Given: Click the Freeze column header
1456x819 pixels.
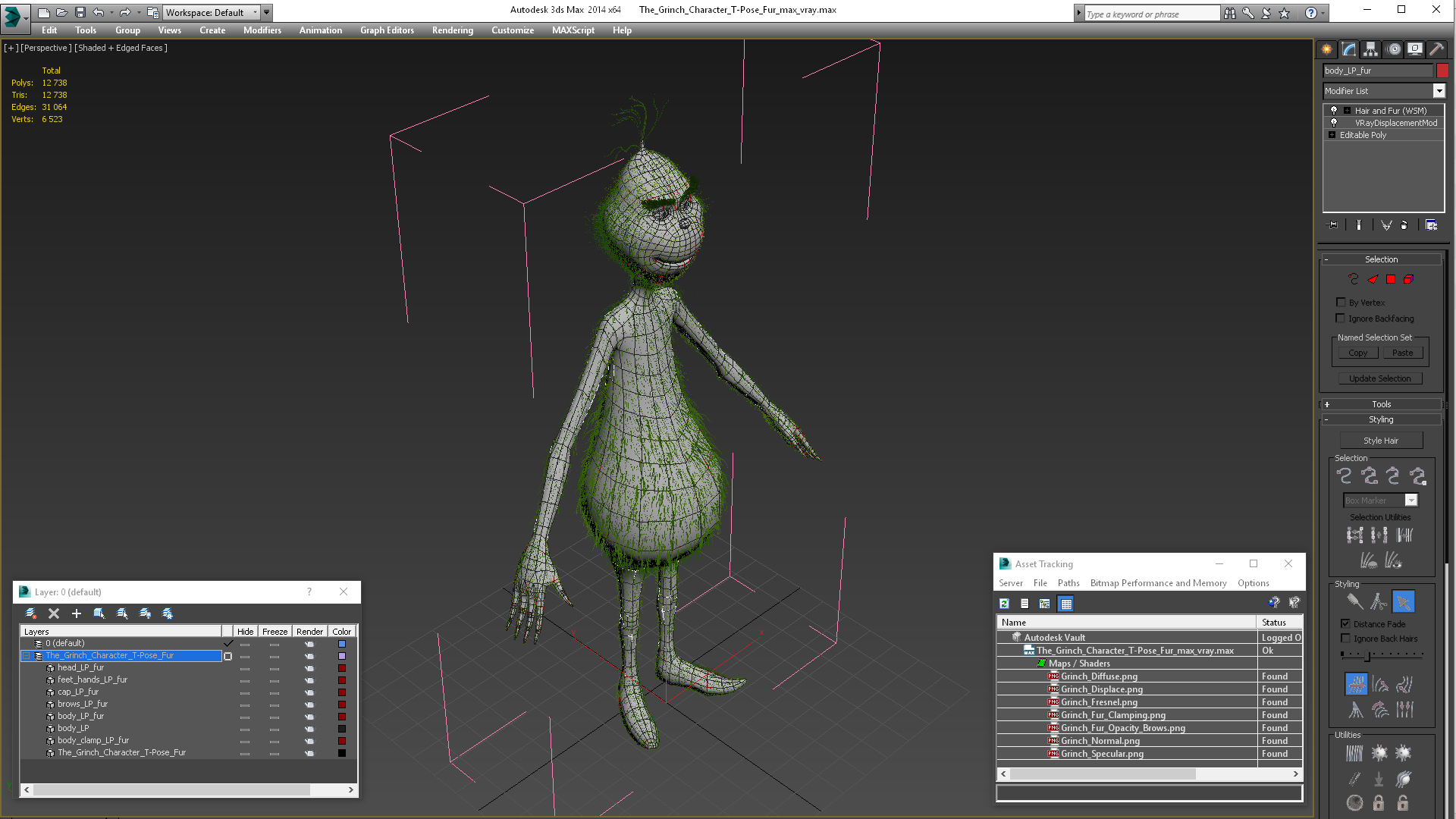Looking at the screenshot, I should click(275, 631).
